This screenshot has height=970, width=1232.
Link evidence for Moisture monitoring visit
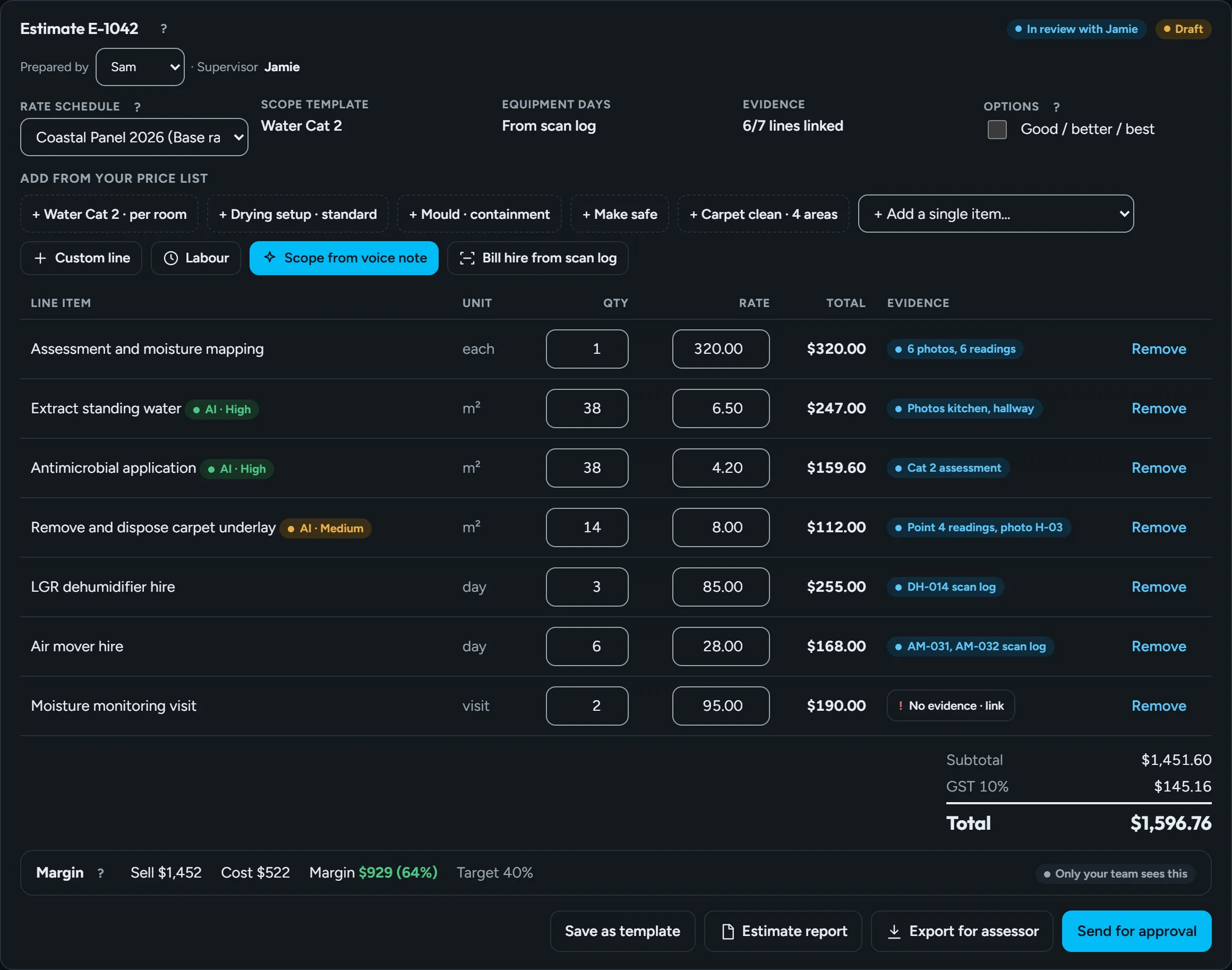point(951,705)
